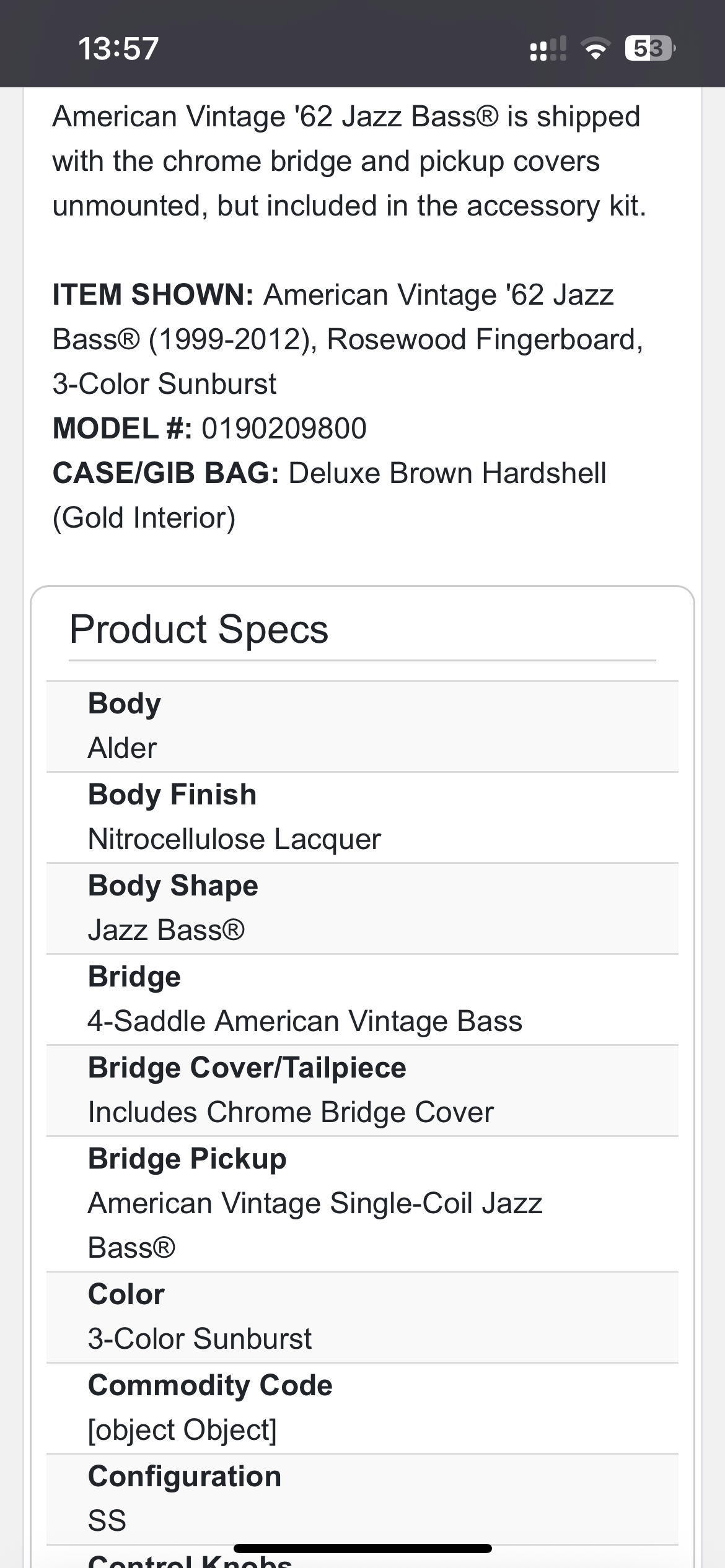Image resolution: width=725 pixels, height=1568 pixels.
Task: Select the Configuration spec label
Action: 185,1476
